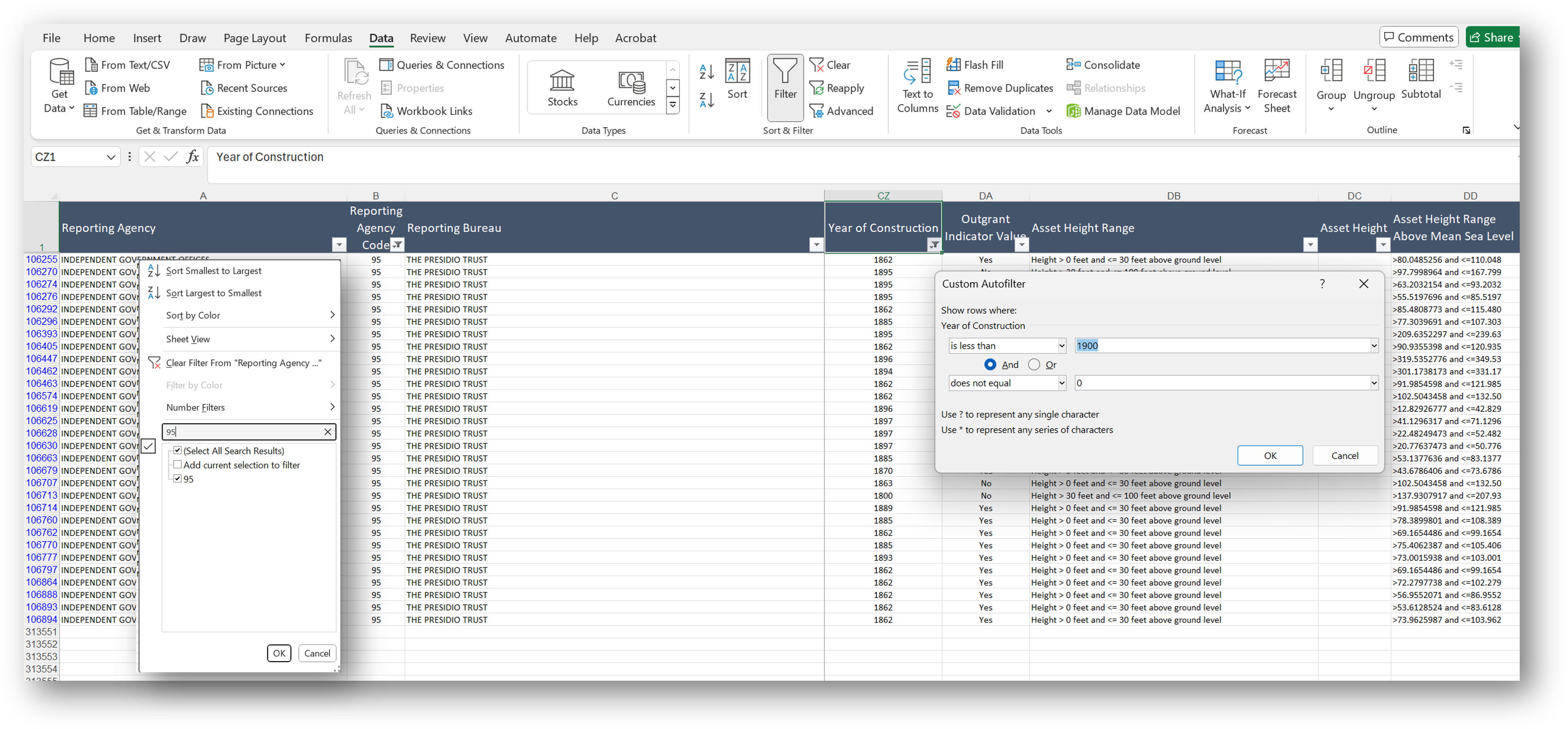The width and height of the screenshot is (1568, 729).
Task: Click Cancel in the filter dropdown panel
Action: 317,653
